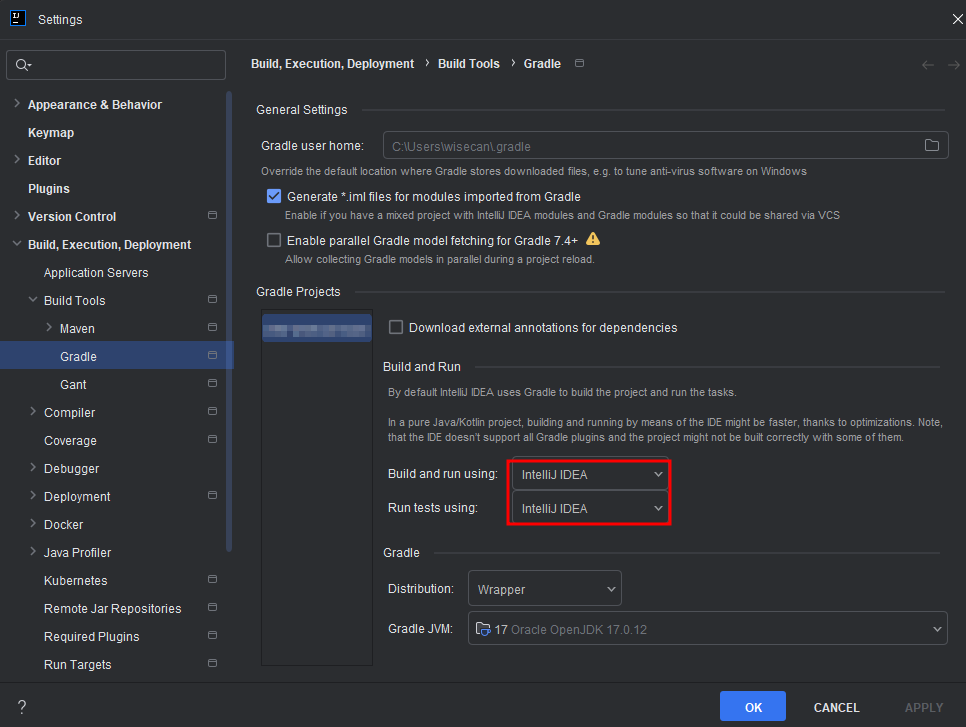Click the warning icon next to parallel model fetching
This screenshot has width=966, height=727.
click(593, 239)
